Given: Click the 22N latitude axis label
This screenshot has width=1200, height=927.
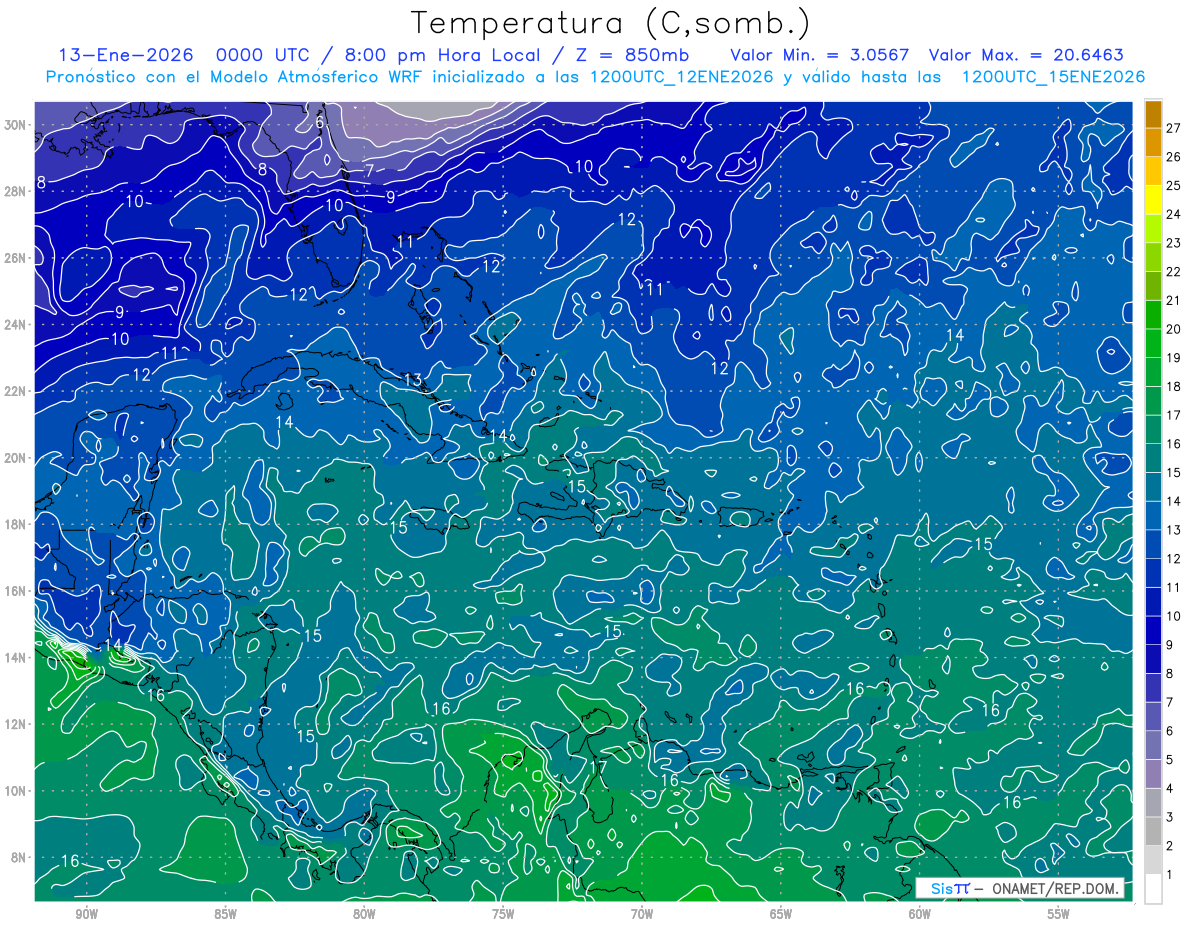Looking at the screenshot, I should (x=16, y=391).
